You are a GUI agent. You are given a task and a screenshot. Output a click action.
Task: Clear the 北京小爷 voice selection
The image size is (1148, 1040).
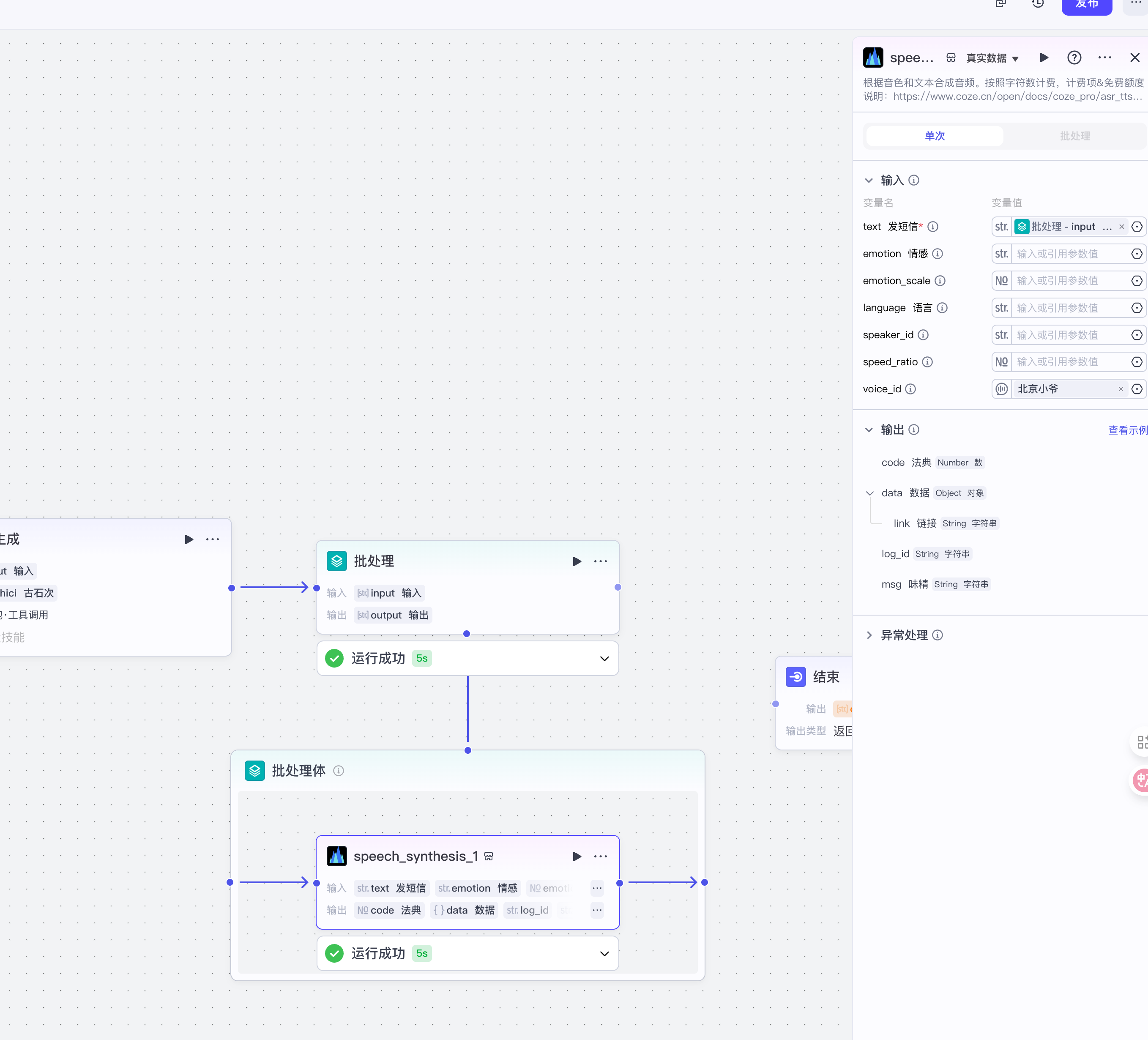coord(1120,389)
